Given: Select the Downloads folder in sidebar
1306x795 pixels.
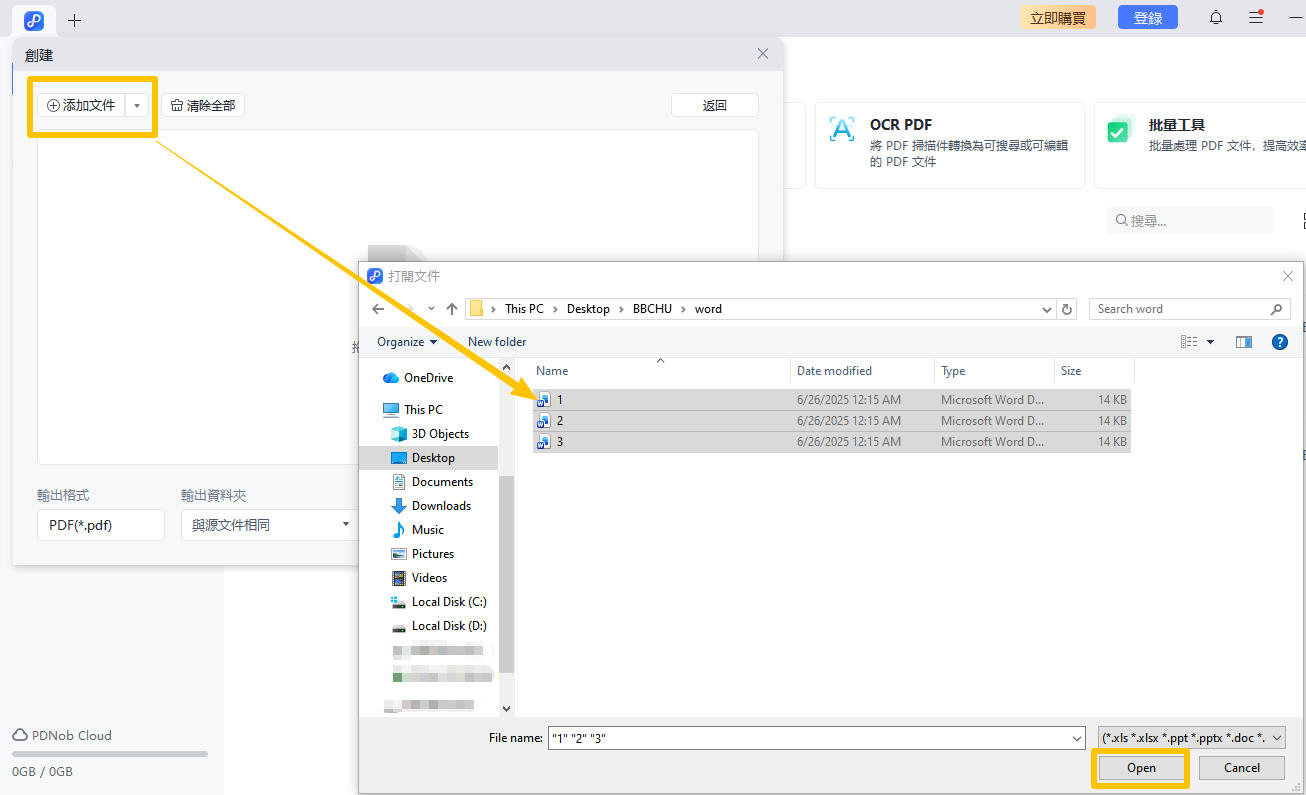Looking at the screenshot, I should coord(441,506).
